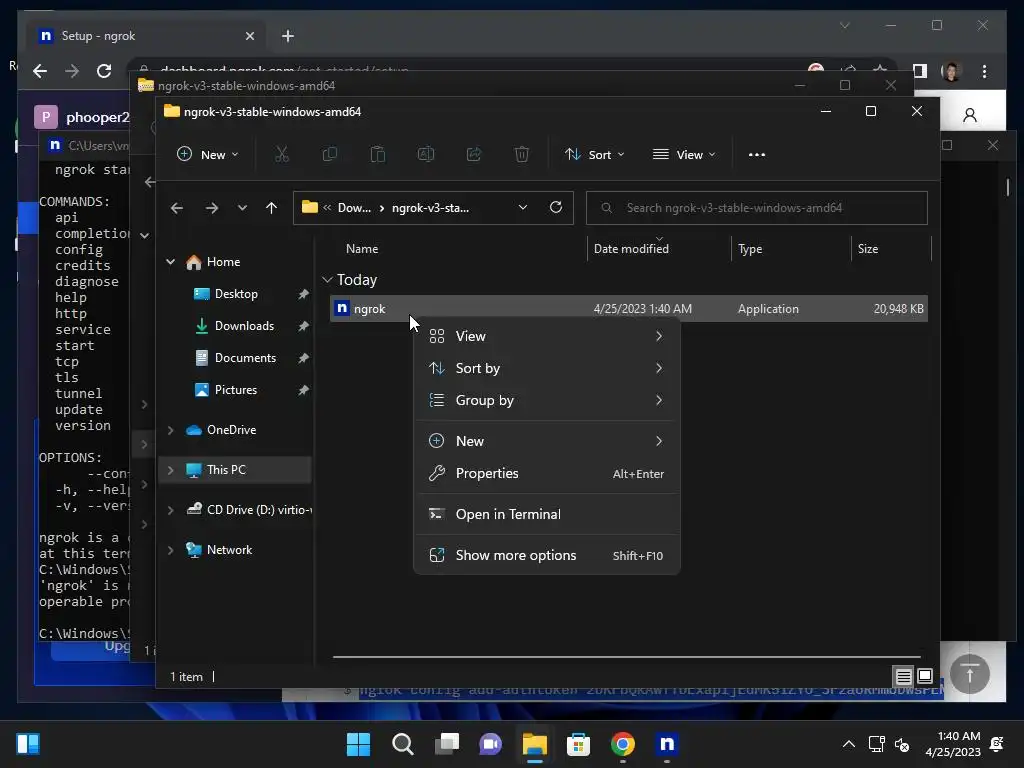Open Task View on taskbar
This screenshot has width=1024, height=768.
(447, 744)
